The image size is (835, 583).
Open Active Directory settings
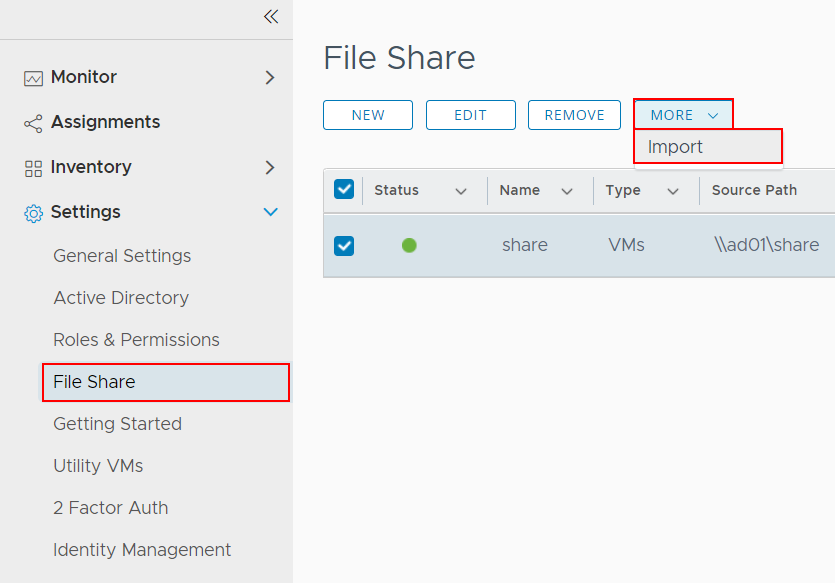[121, 298]
